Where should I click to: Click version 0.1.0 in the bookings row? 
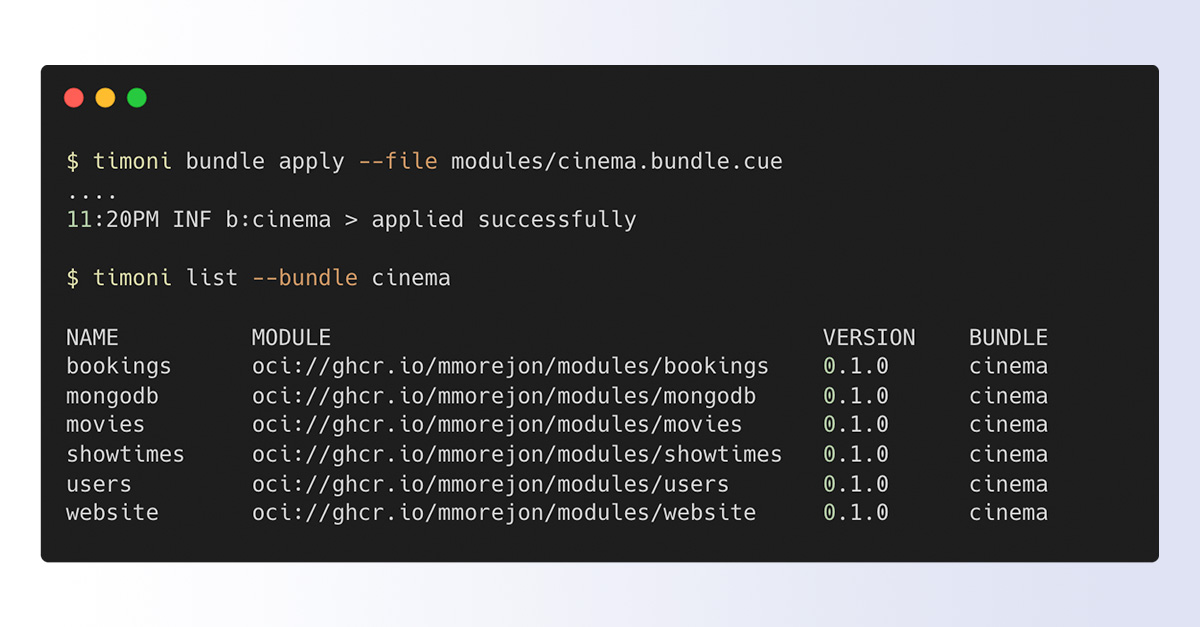856,367
